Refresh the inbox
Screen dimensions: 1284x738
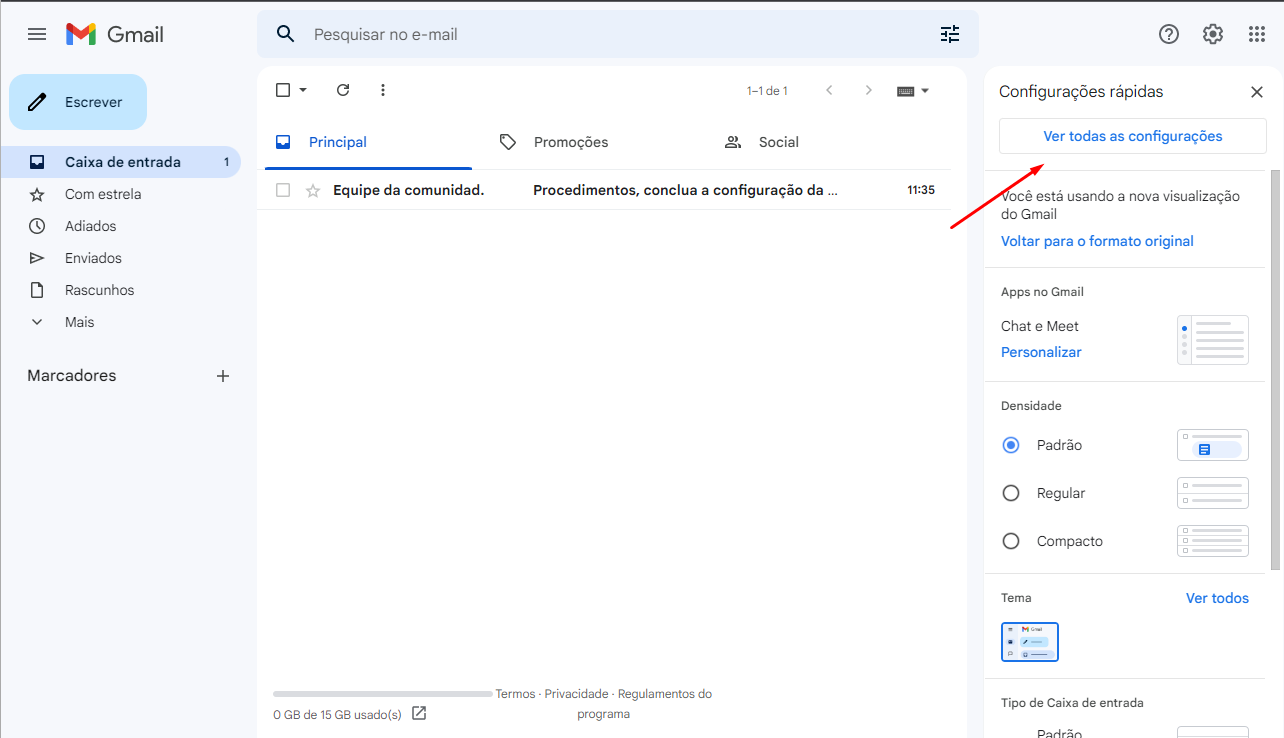(343, 90)
